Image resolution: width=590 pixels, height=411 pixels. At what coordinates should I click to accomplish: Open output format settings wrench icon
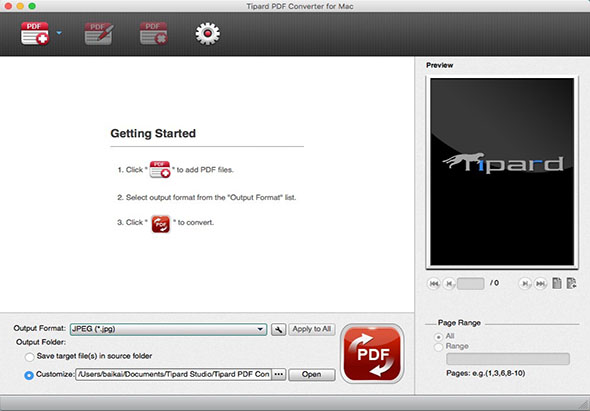pyautogui.click(x=278, y=329)
